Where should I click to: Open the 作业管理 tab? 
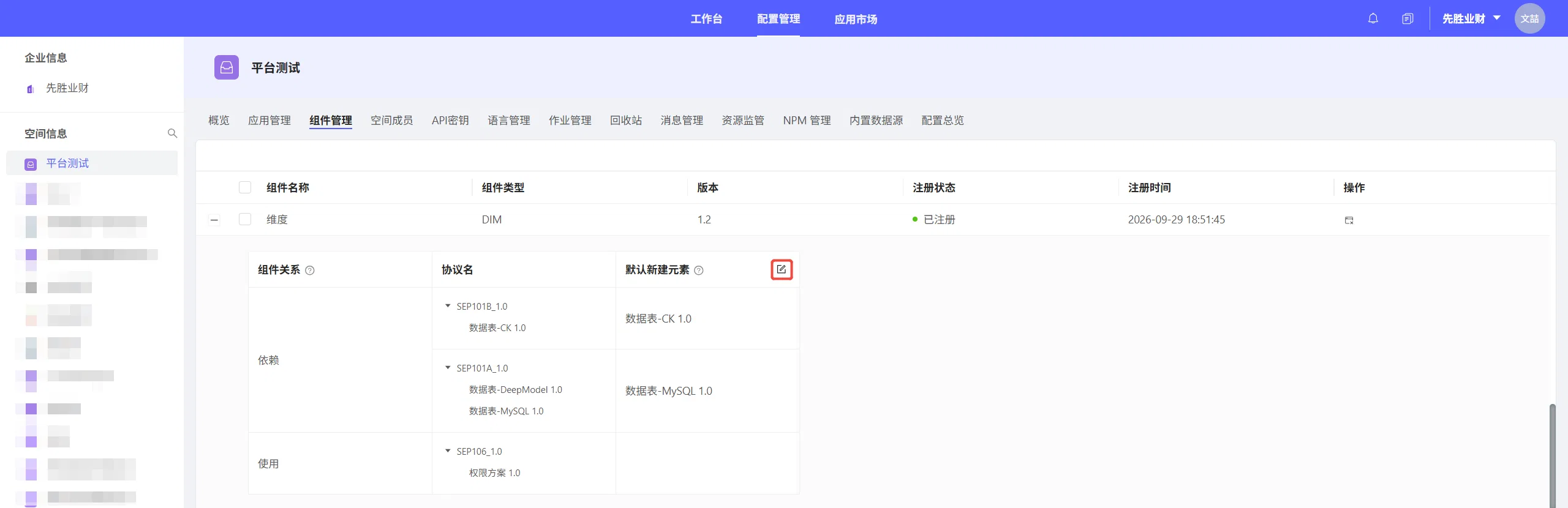(x=570, y=121)
